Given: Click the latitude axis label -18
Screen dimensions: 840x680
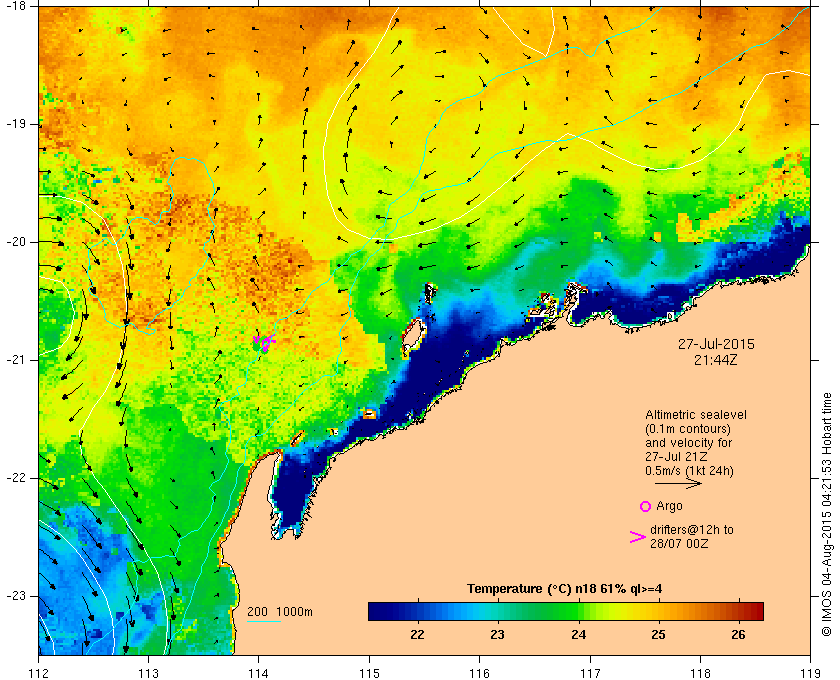Looking at the screenshot, I should coord(16,5).
